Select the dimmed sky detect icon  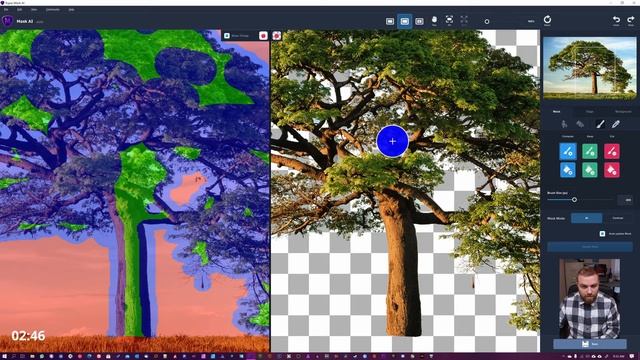(580, 124)
